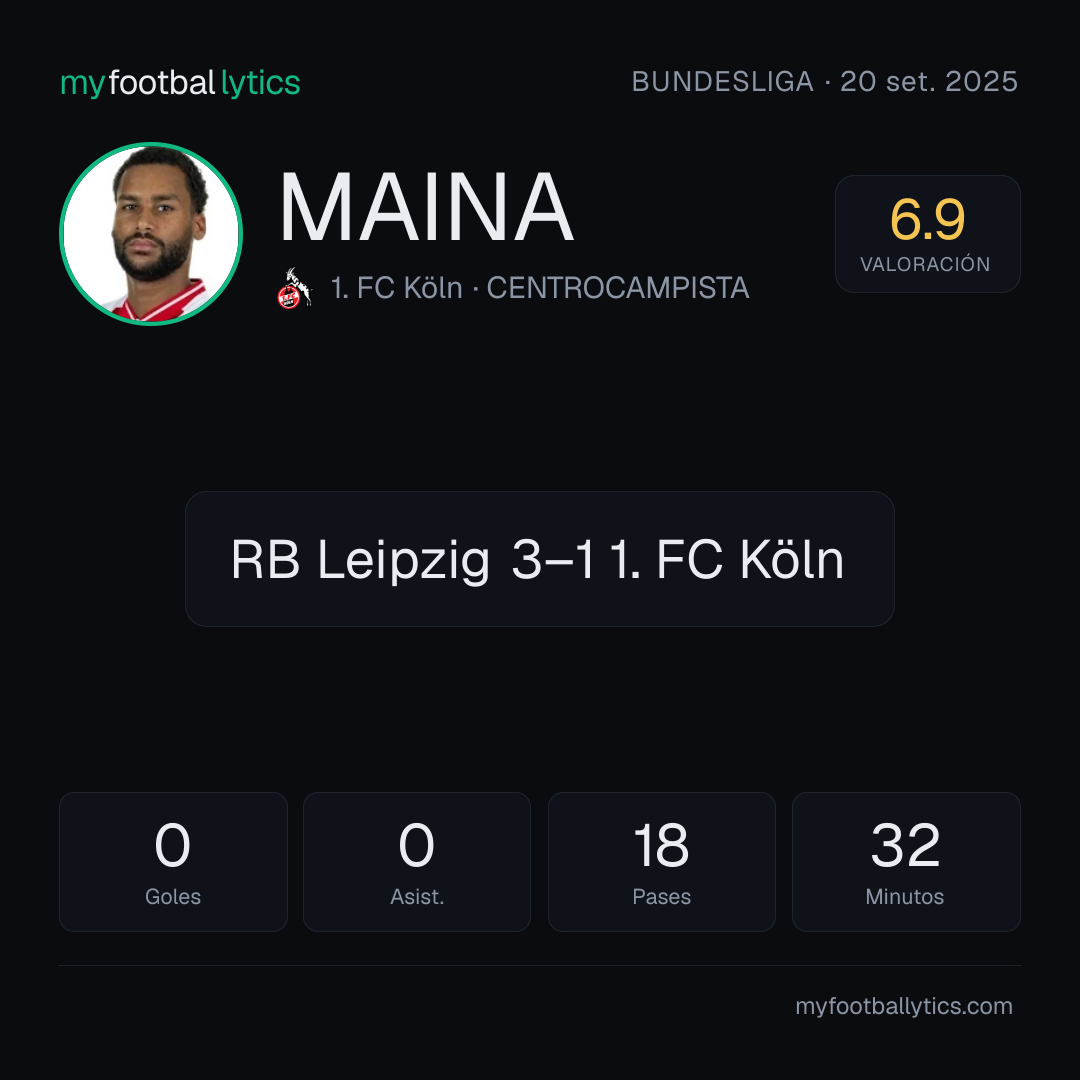Select the CENTROCAMPISTA position label
Screen dimensions: 1080x1080
[x=618, y=288]
